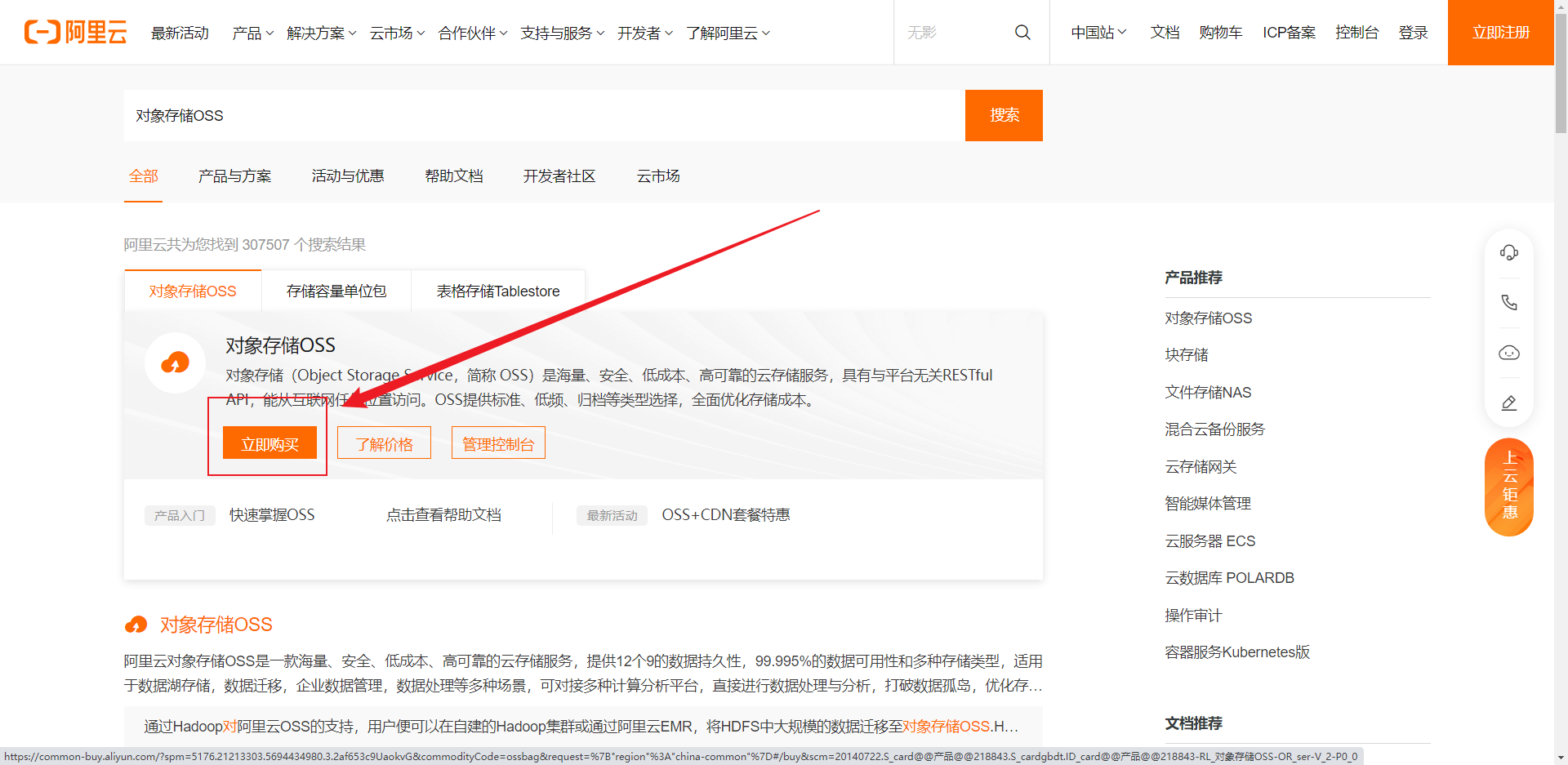
Task: Click the OSS cloud product icon in card
Action: (175, 362)
